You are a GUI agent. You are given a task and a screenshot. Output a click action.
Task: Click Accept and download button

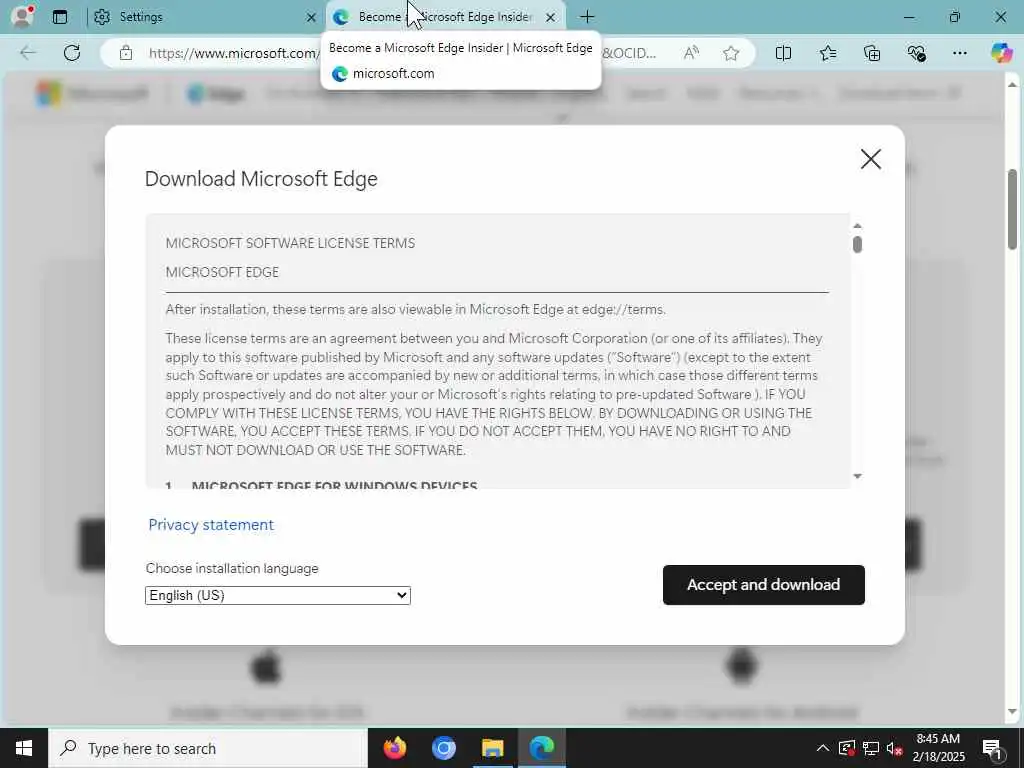pyautogui.click(x=763, y=584)
